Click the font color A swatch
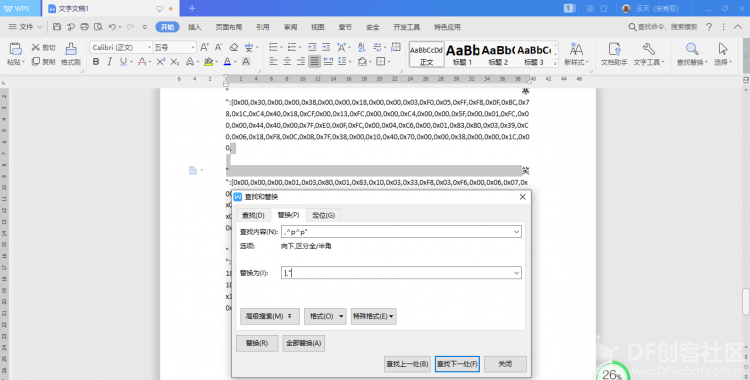This screenshot has width=750, height=380. pyautogui.click(x=227, y=62)
